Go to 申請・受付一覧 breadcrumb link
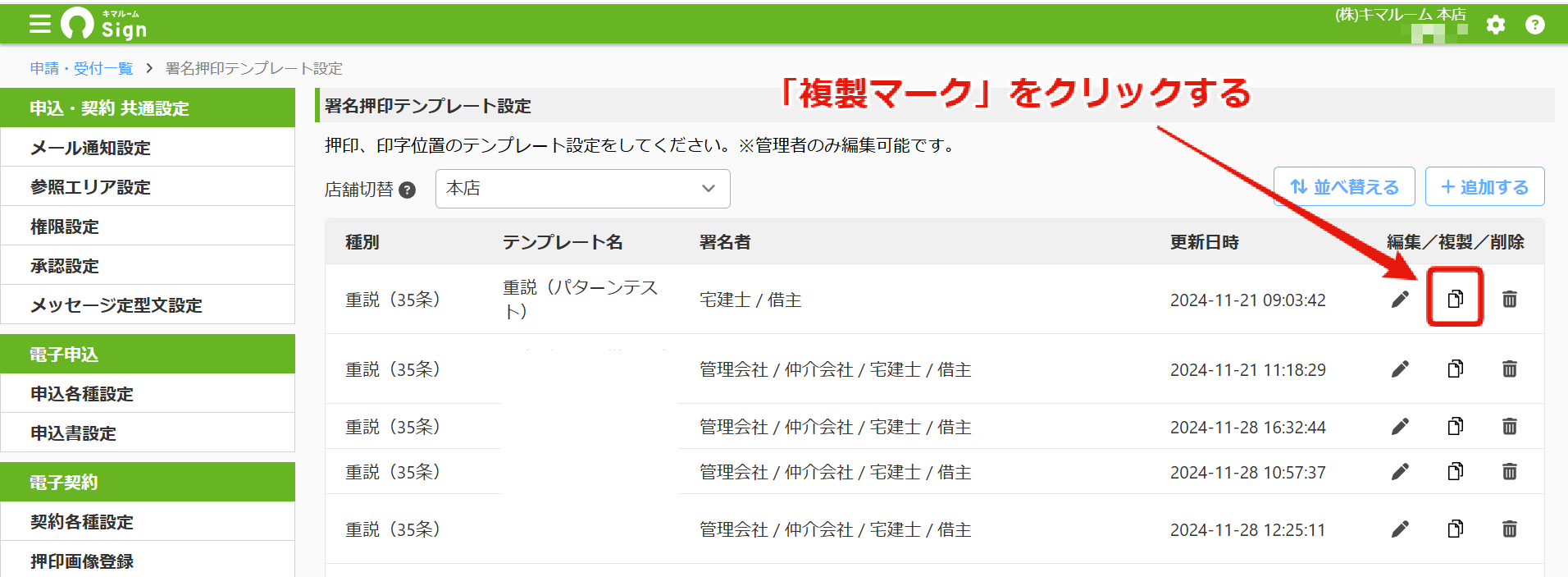Viewport: 1568px width, 577px height. (81, 68)
